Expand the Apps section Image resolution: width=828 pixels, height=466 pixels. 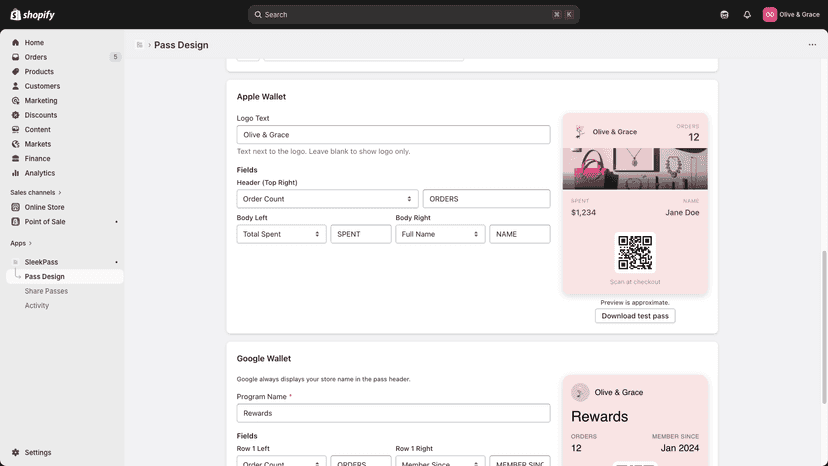[21, 243]
